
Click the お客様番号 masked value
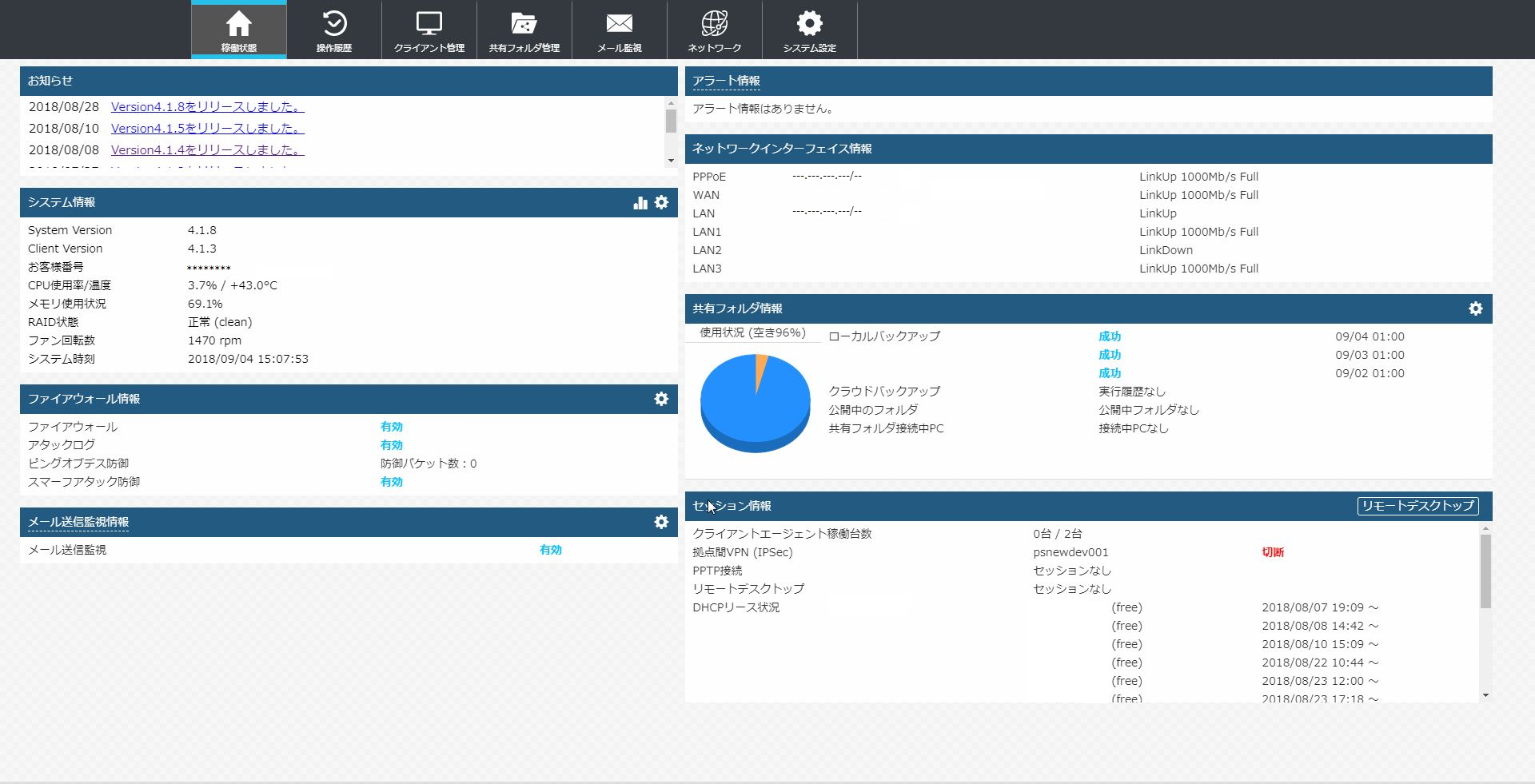209,268
